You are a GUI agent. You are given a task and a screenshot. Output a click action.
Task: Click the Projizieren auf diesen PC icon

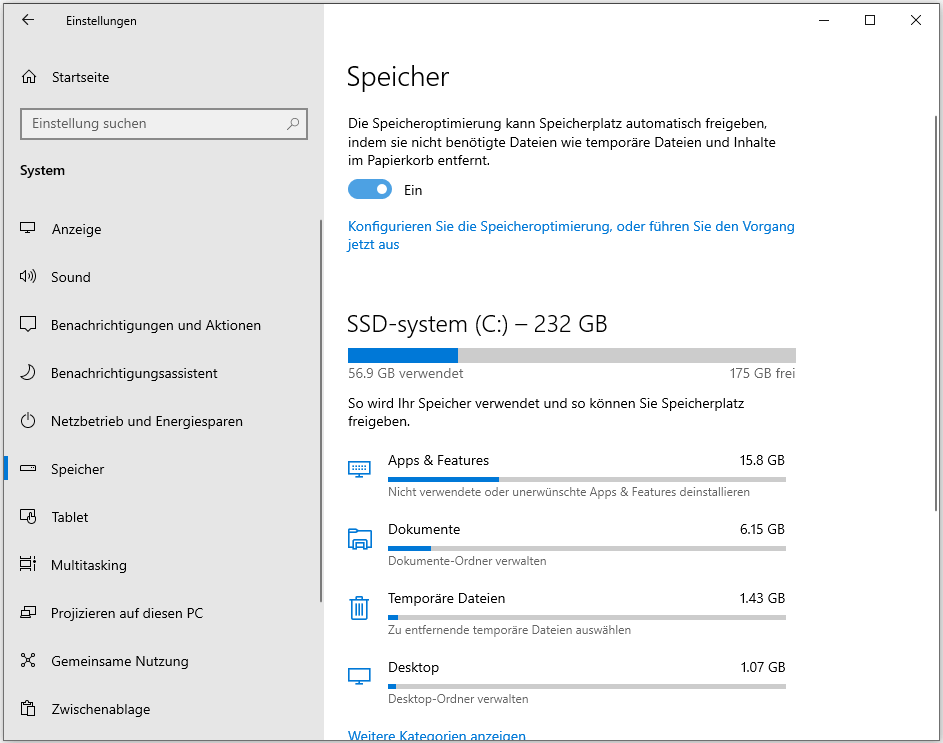coord(28,612)
